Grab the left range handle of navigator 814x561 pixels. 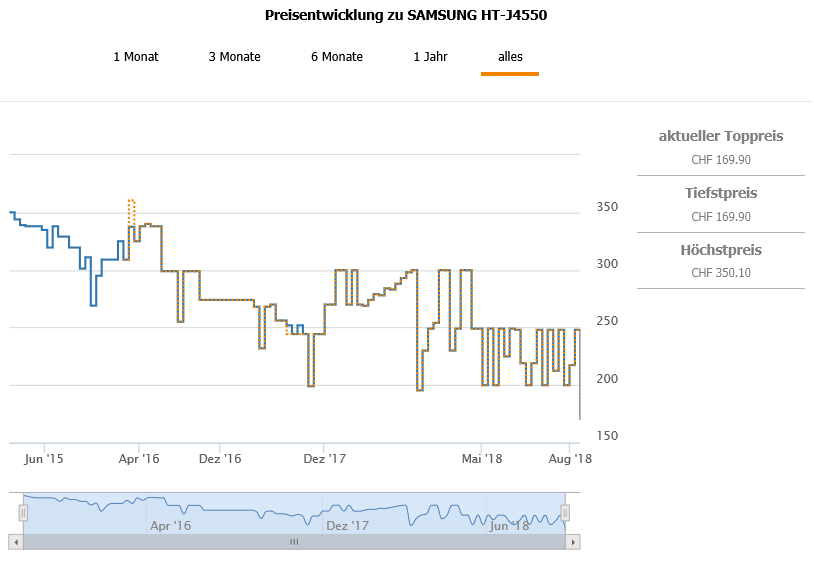pos(23,513)
